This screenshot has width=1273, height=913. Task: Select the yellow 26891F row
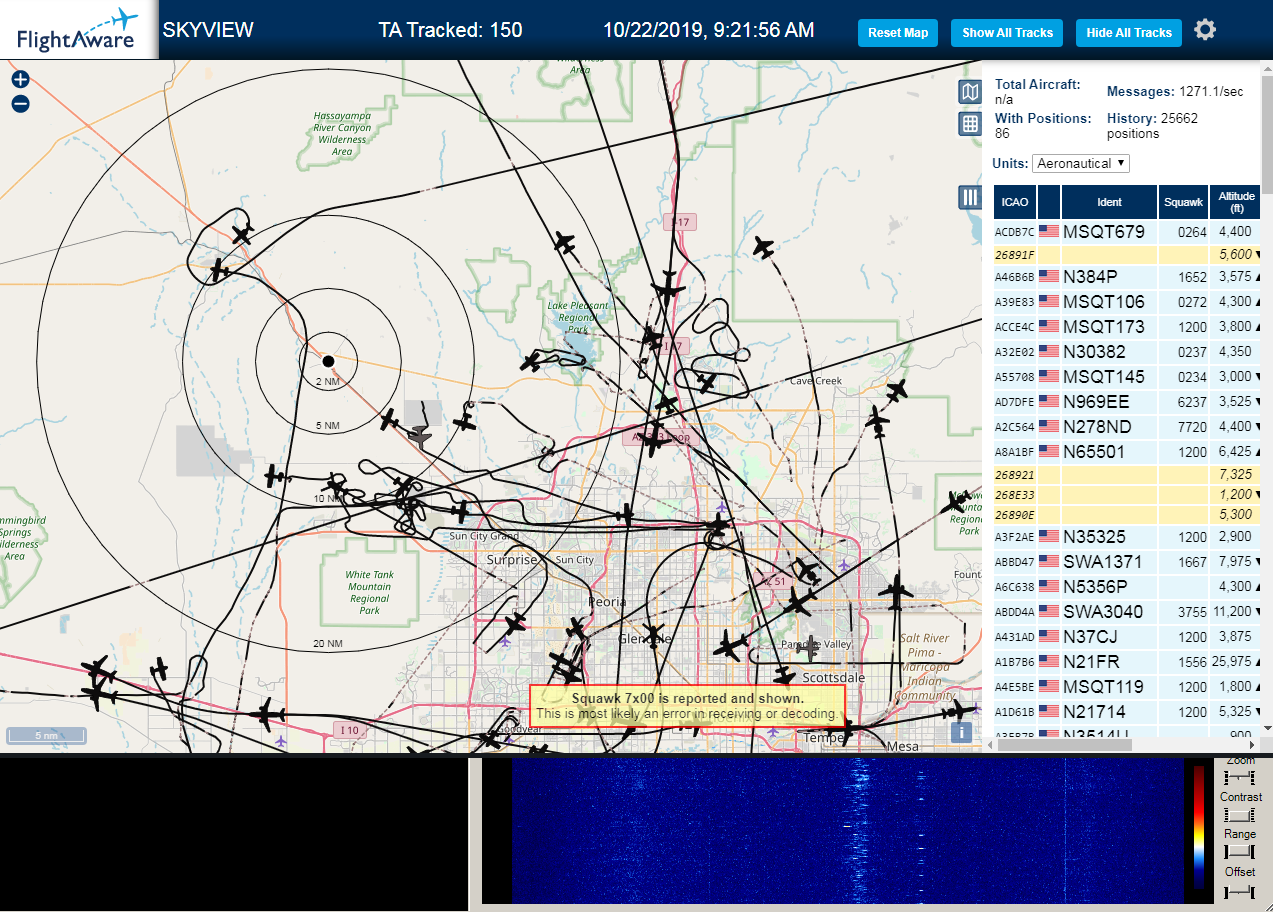point(1127,255)
